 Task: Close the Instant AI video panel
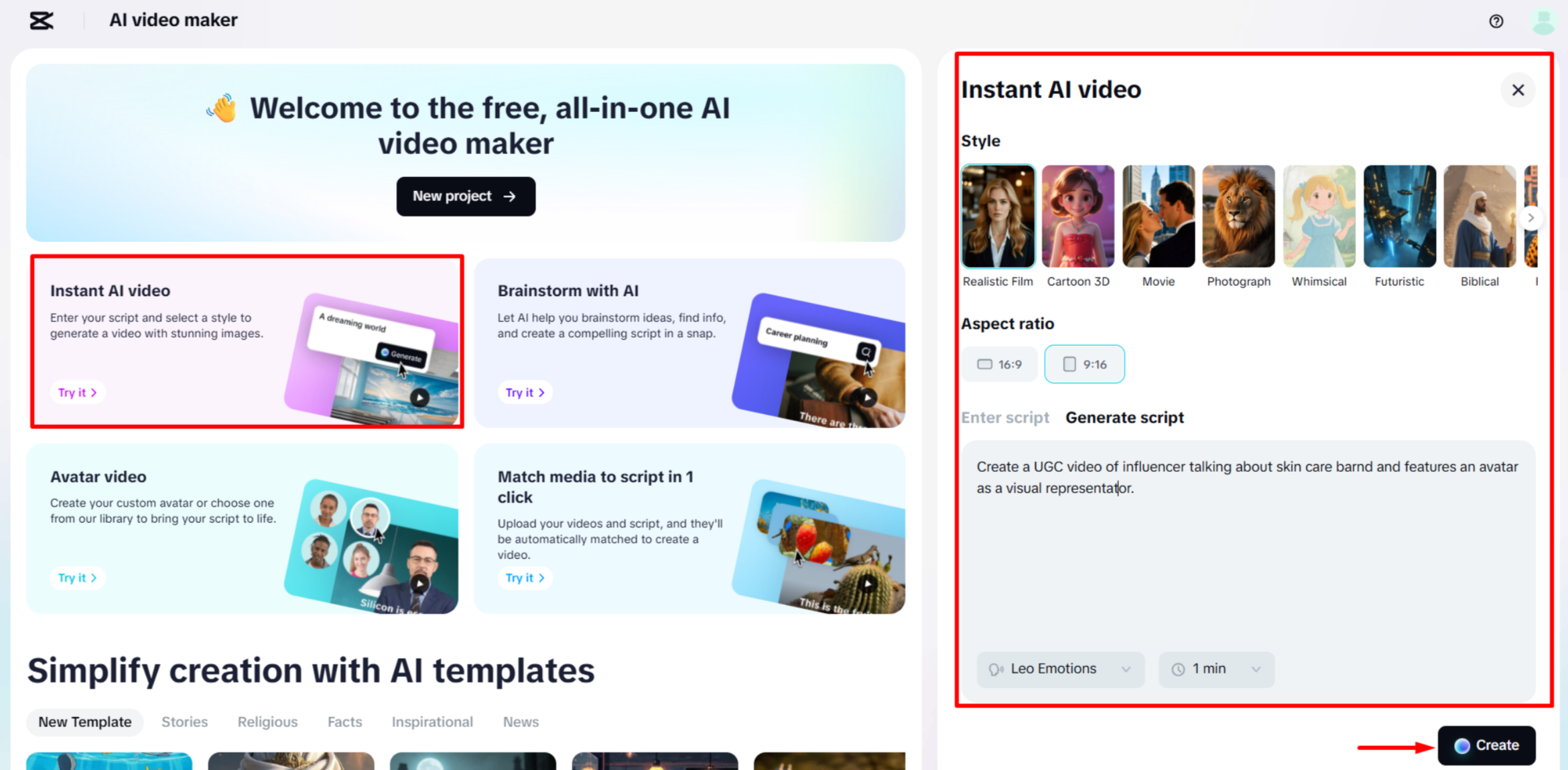[1518, 90]
